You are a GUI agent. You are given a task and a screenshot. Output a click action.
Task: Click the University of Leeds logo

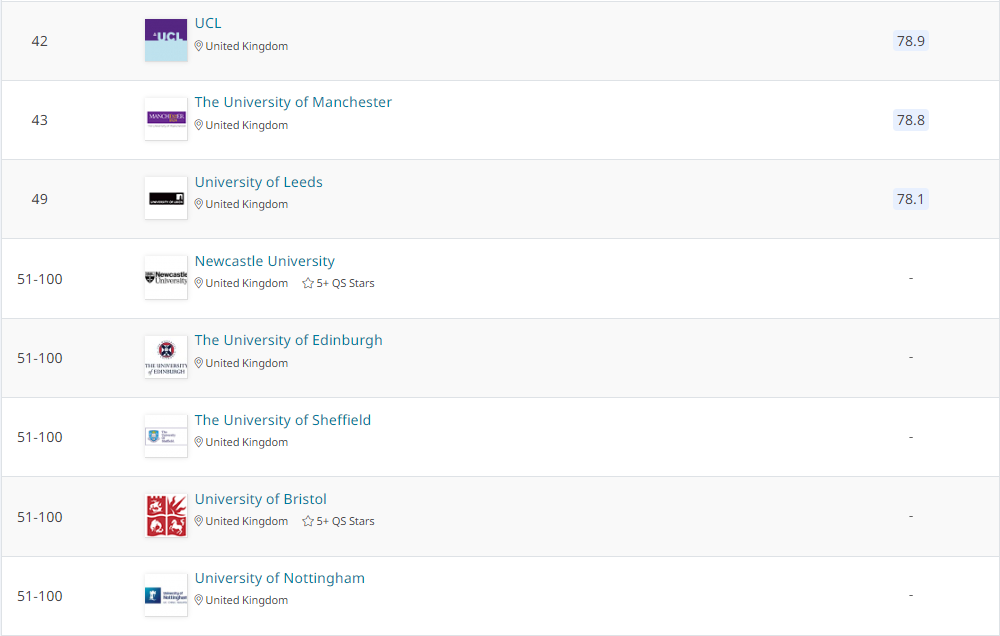pos(166,198)
